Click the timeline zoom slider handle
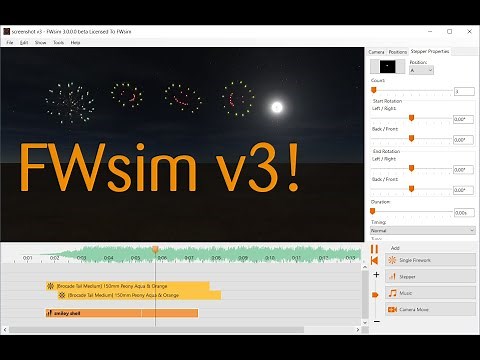480x360 pixels. (x=375, y=295)
